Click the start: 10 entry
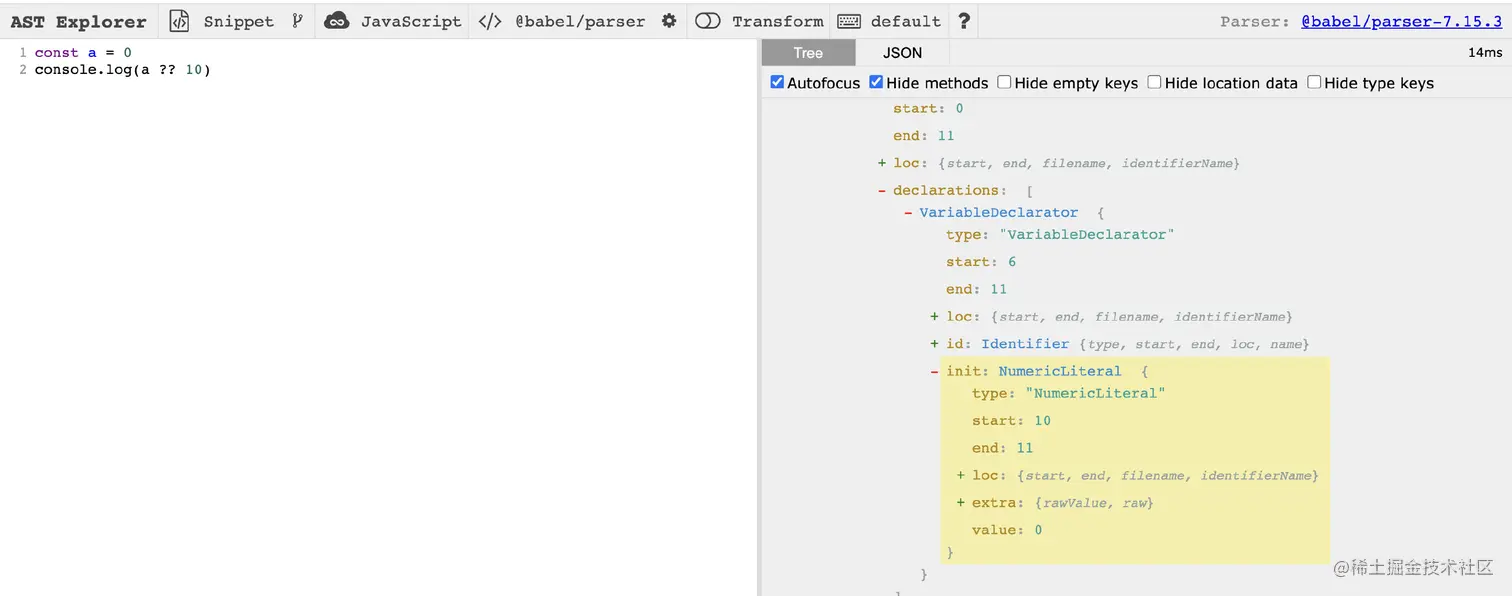Screen dimensions: 1512x596 [x=1011, y=421]
